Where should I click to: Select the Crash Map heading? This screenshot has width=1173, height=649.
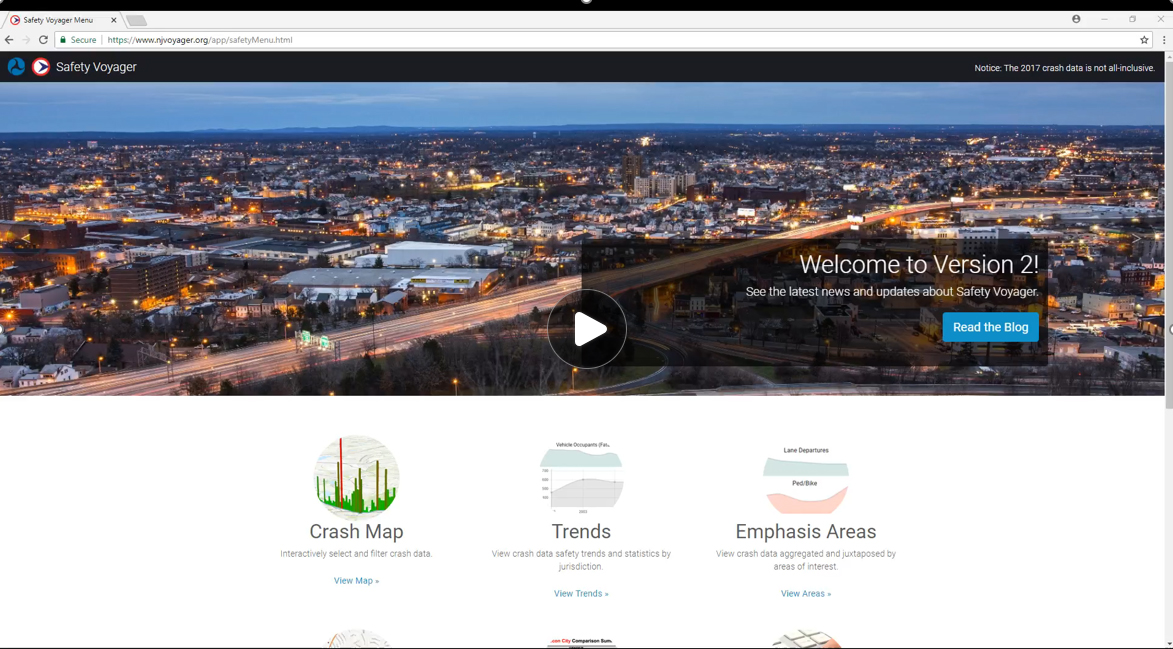coord(356,531)
